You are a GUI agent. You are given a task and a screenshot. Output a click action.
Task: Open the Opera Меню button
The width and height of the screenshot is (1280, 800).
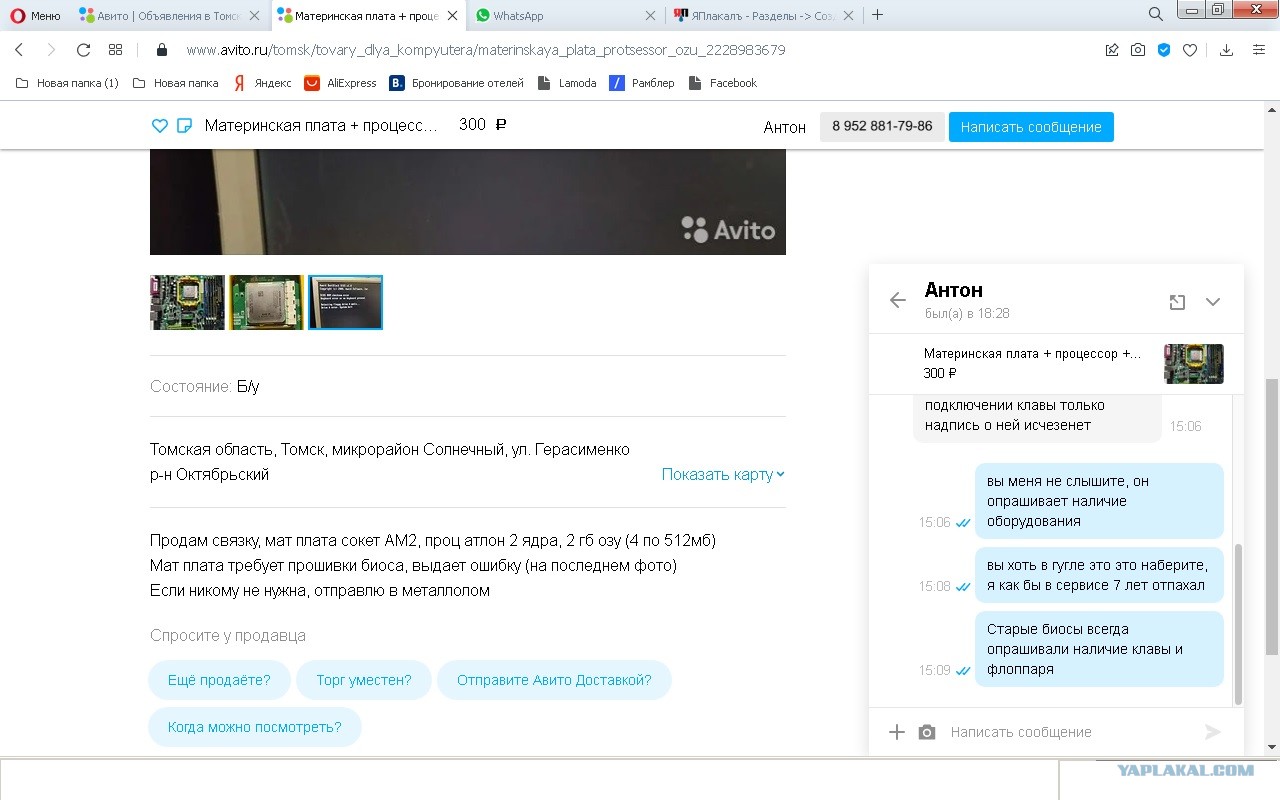click(36, 15)
